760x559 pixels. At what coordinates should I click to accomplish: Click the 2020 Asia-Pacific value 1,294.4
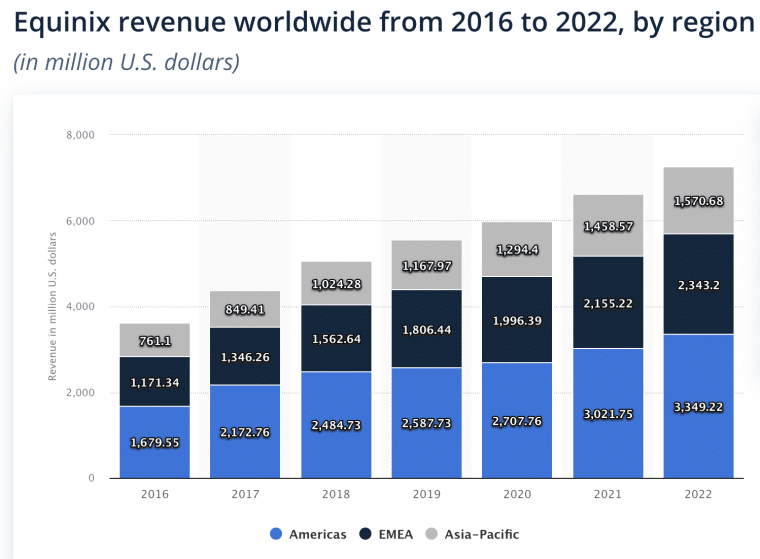pyautogui.click(x=517, y=250)
